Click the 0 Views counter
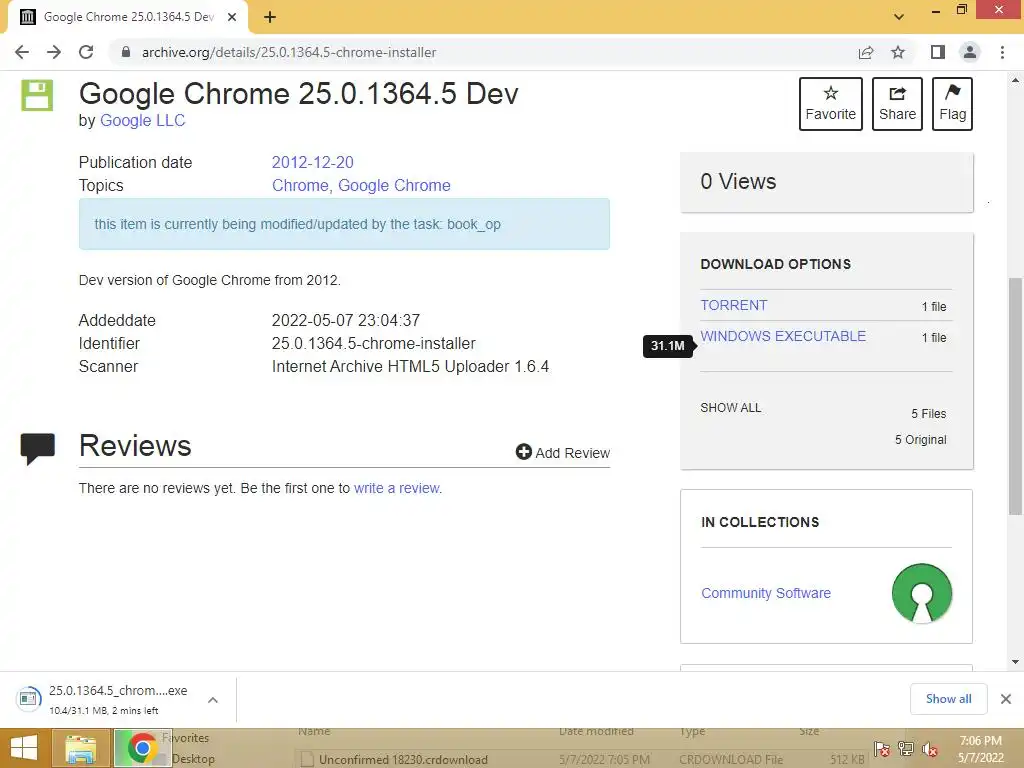Image resolution: width=1024 pixels, height=768 pixels. click(738, 181)
